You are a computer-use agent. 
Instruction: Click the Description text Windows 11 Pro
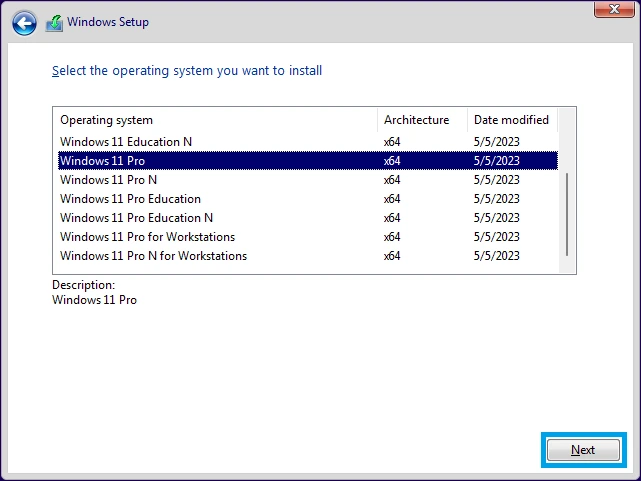coord(94,299)
